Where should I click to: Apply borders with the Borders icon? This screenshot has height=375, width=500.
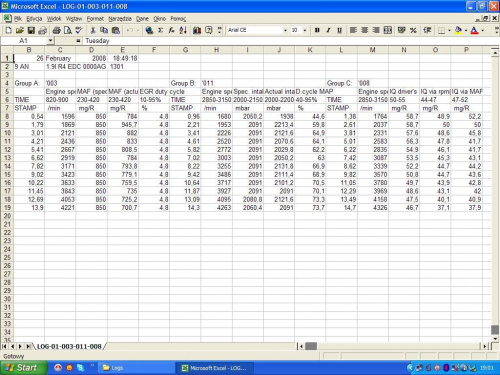click(441, 30)
